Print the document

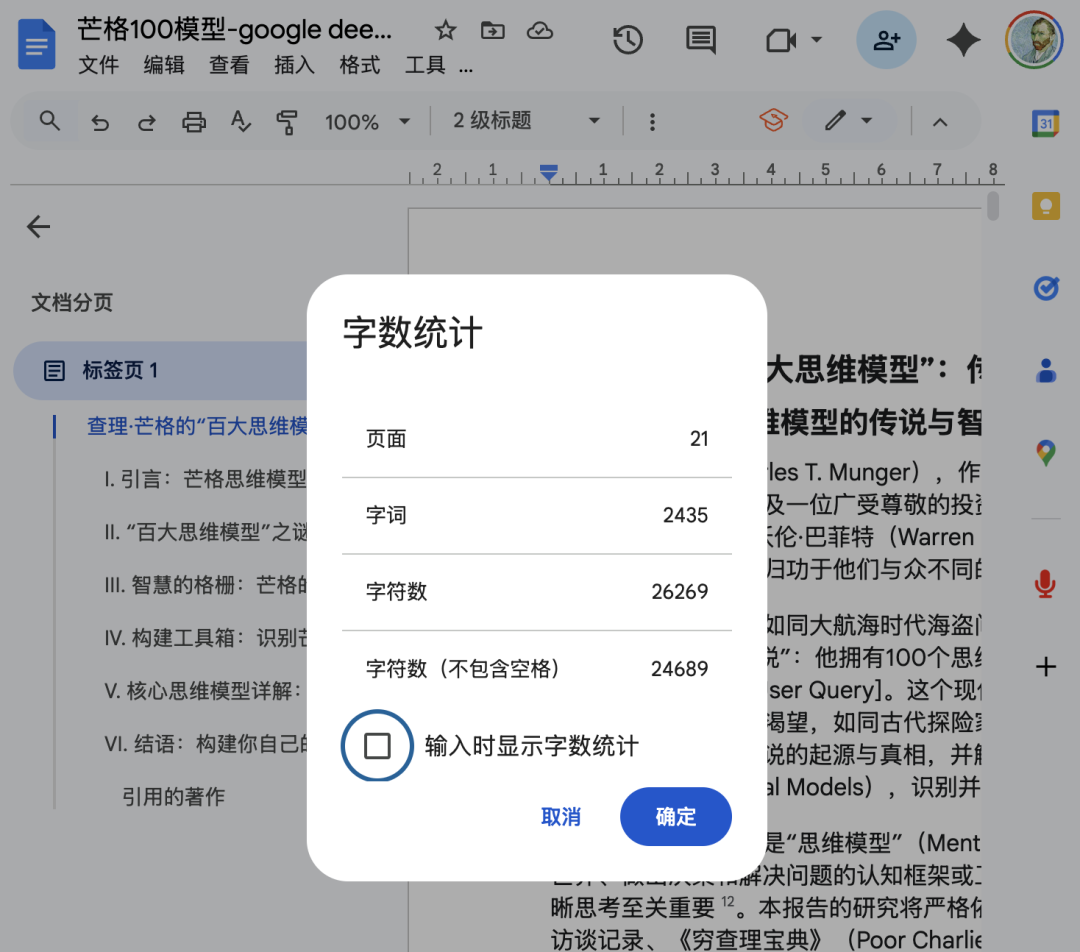point(194,122)
